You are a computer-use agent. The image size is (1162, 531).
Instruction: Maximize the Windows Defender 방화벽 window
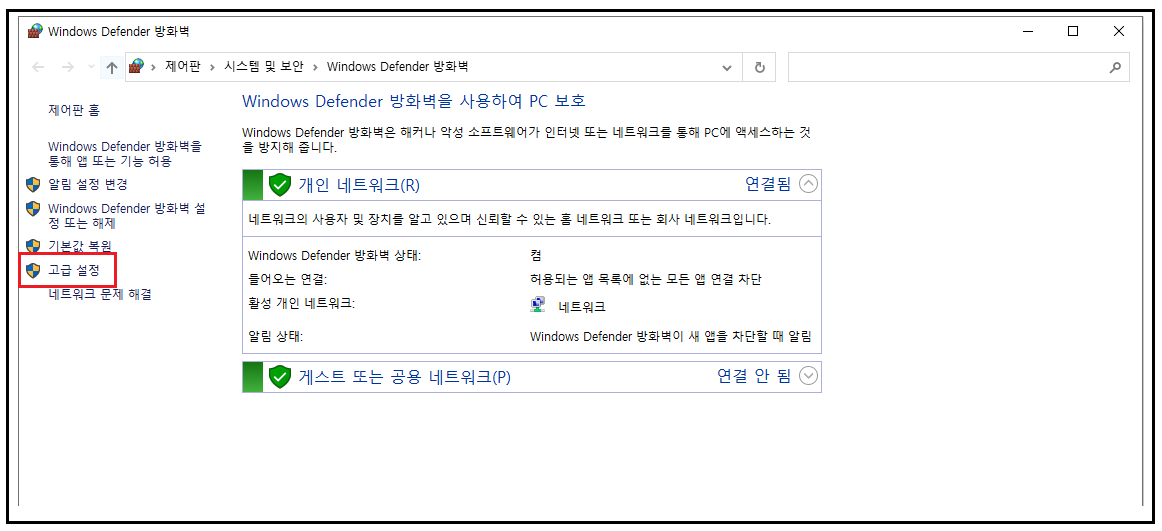[x=1073, y=31]
